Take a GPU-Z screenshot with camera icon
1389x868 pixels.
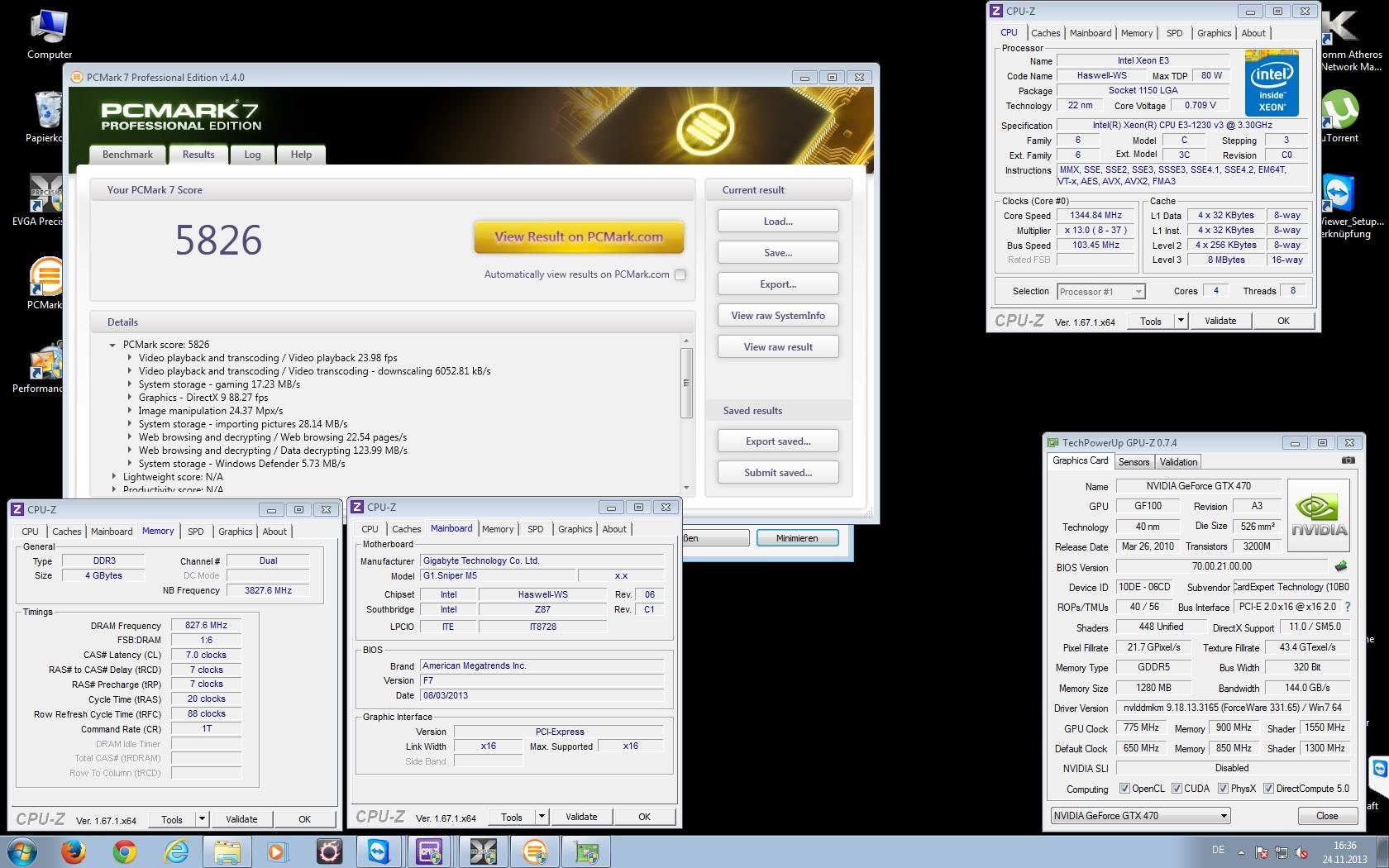click(x=1348, y=460)
